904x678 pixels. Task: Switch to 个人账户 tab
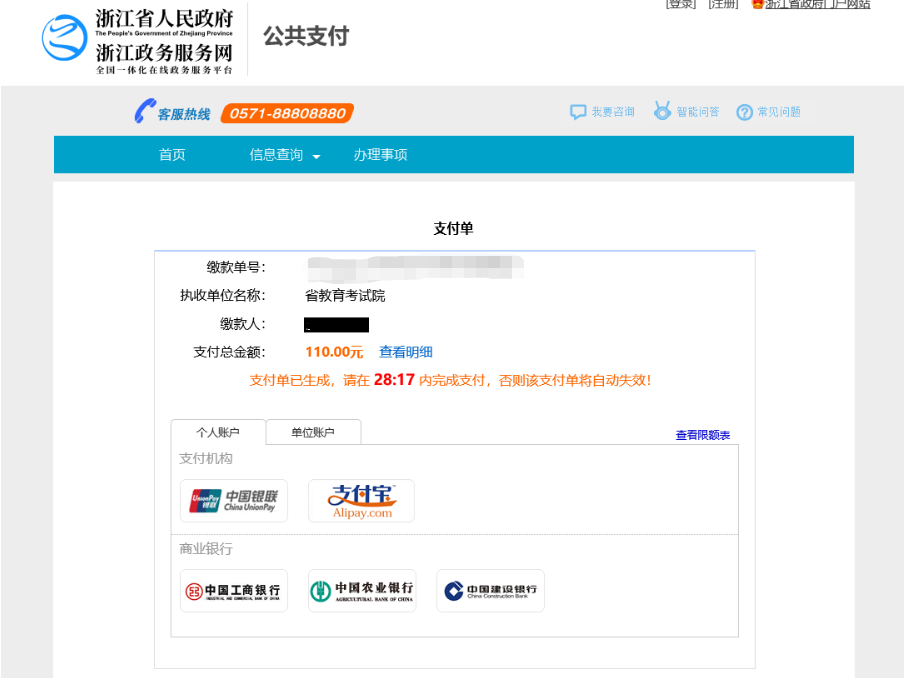pyautogui.click(x=218, y=432)
